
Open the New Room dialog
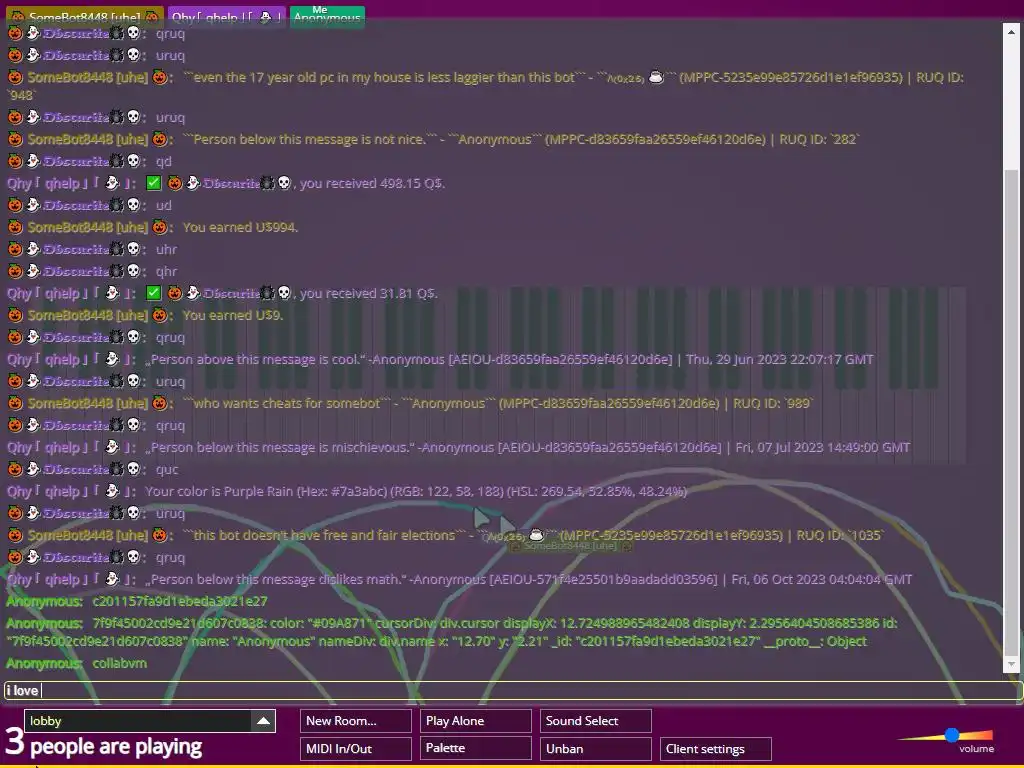pyautogui.click(x=356, y=721)
